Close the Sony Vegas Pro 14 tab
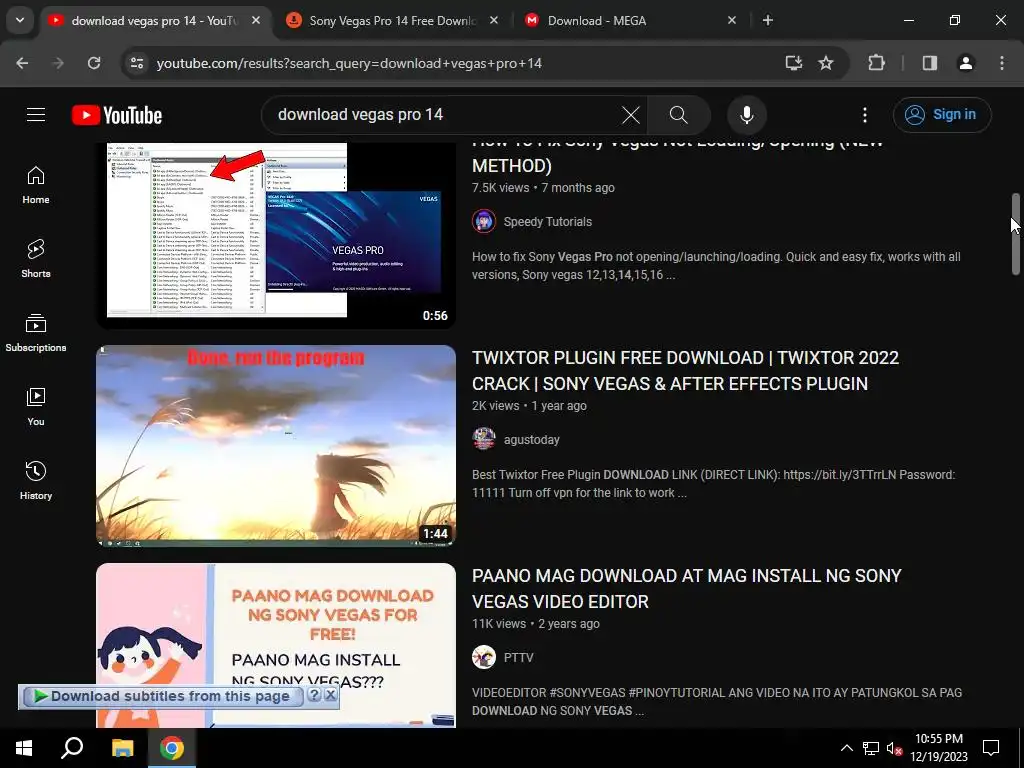 (x=494, y=20)
